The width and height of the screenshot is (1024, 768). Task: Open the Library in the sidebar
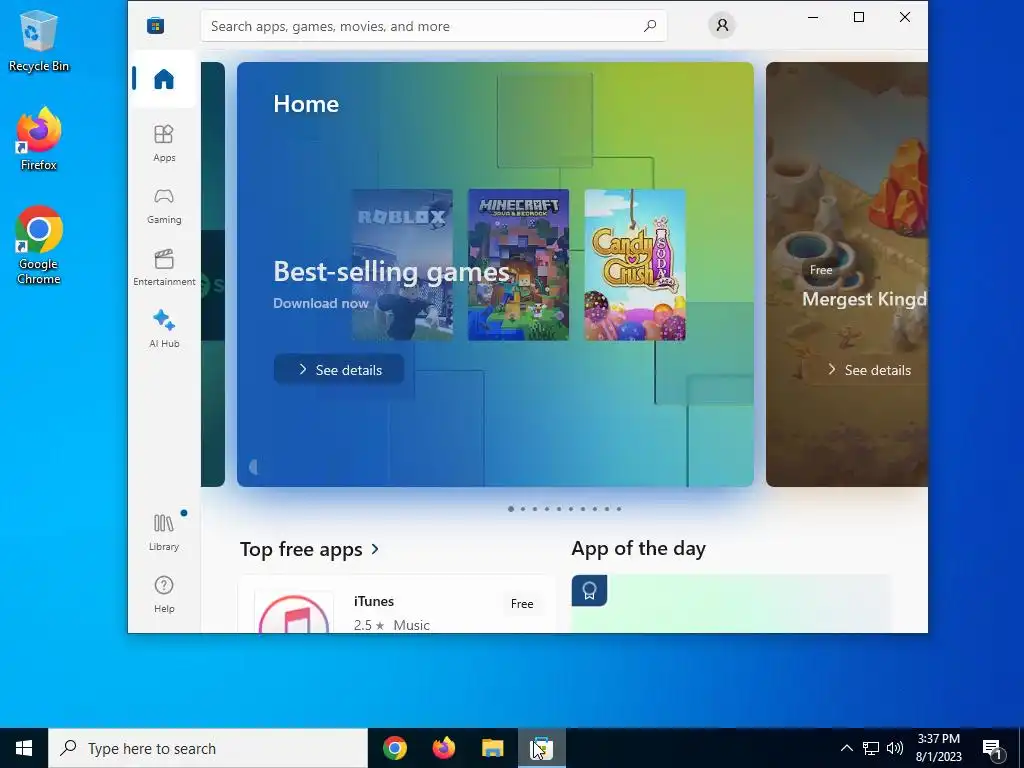point(164,532)
